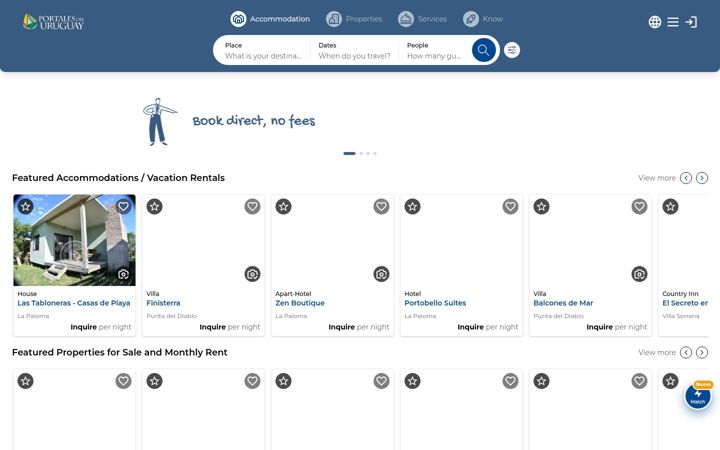Toggle star on Portobello Suites card
The image size is (720, 450).
[413, 207]
